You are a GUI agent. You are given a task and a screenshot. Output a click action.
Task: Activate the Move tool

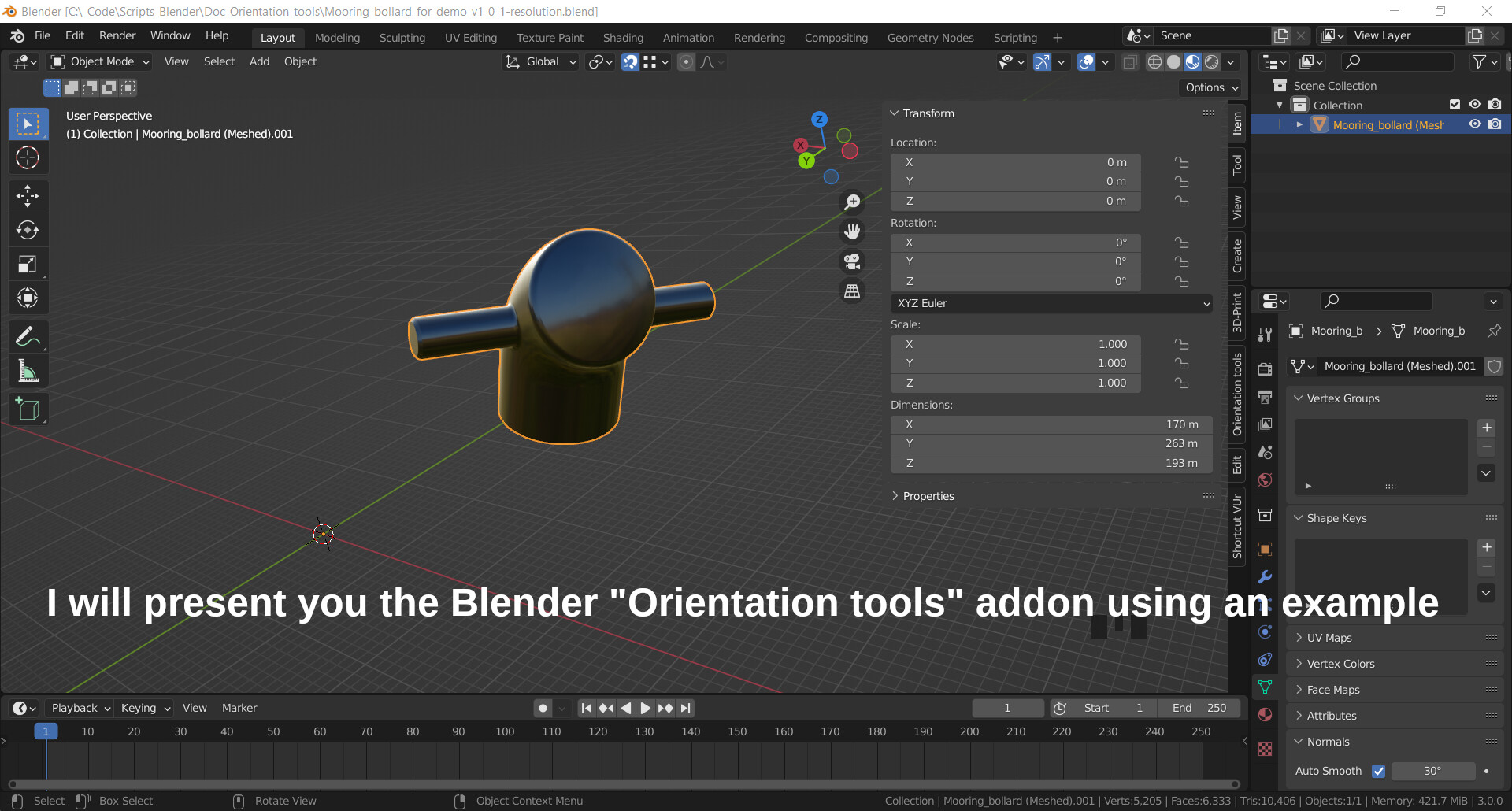28,196
